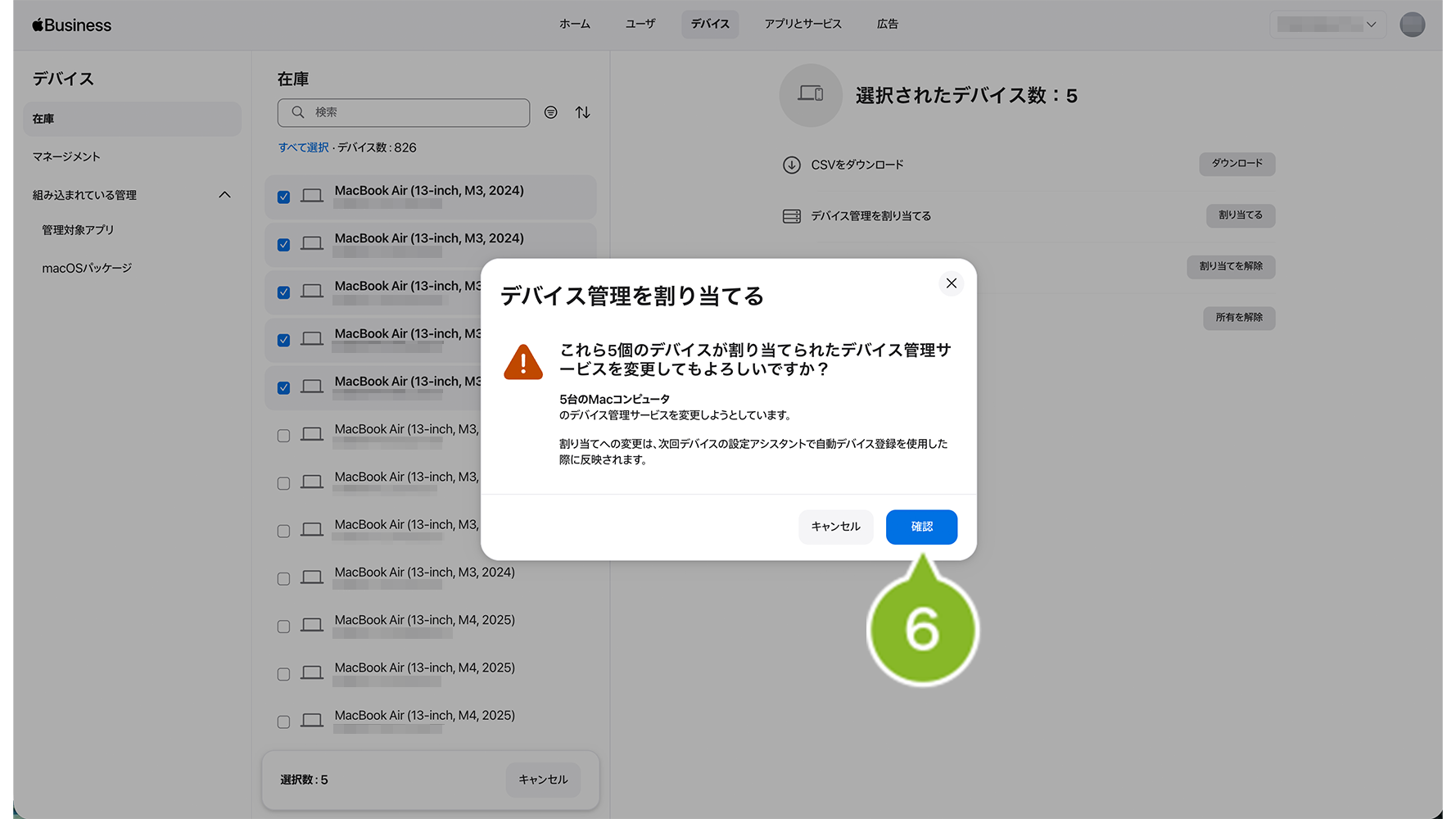Click the すべて選択 link
Viewport: 1456px width, 819px height.
point(303,147)
